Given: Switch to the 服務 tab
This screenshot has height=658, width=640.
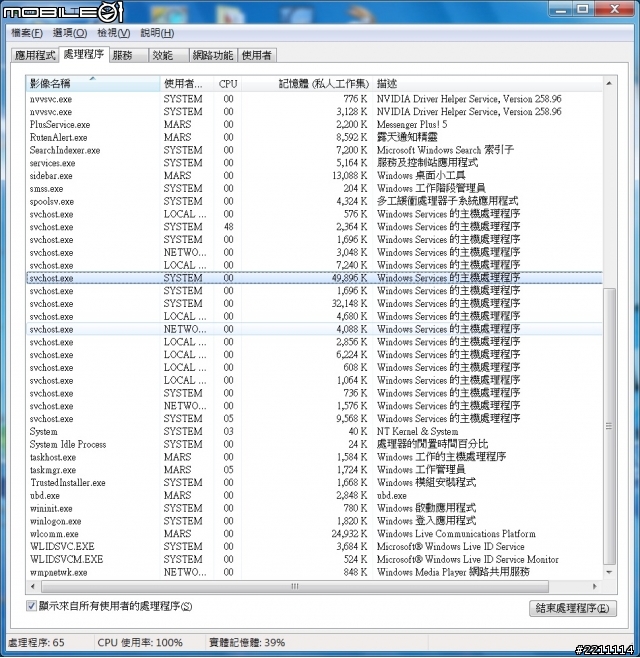Looking at the screenshot, I should (x=129, y=55).
